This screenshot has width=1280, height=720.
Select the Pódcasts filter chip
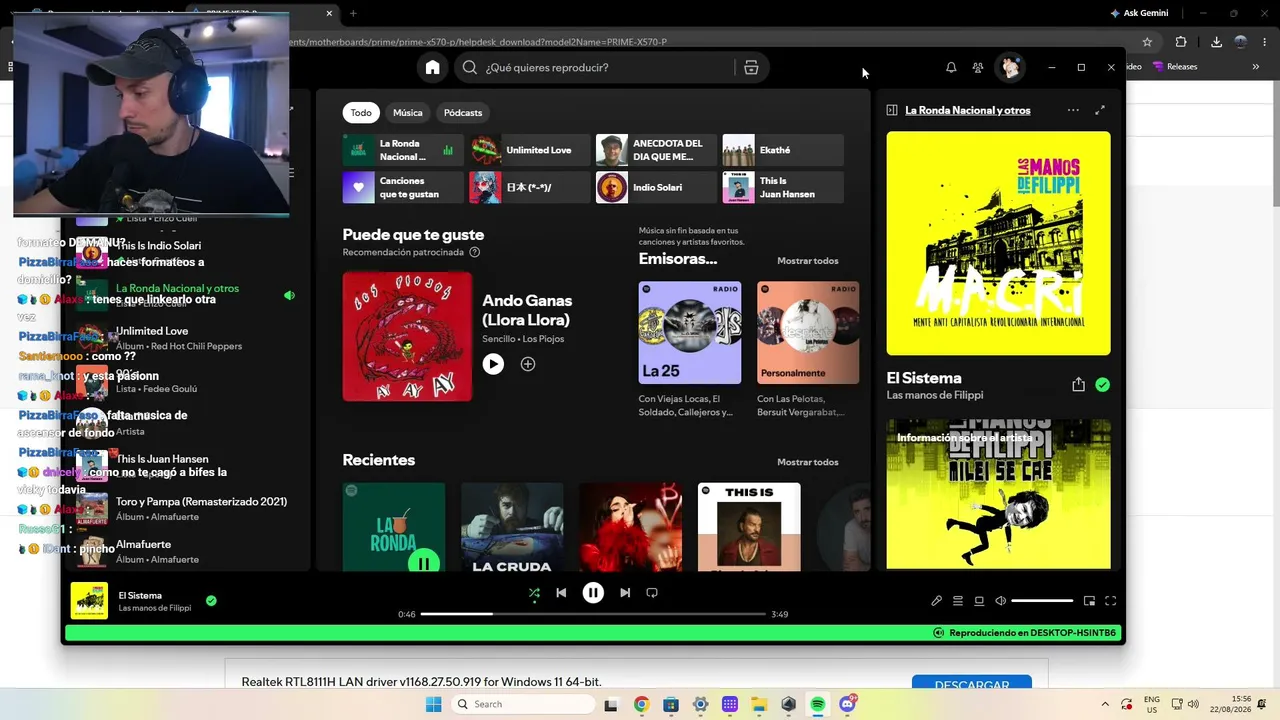click(x=463, y=113)
